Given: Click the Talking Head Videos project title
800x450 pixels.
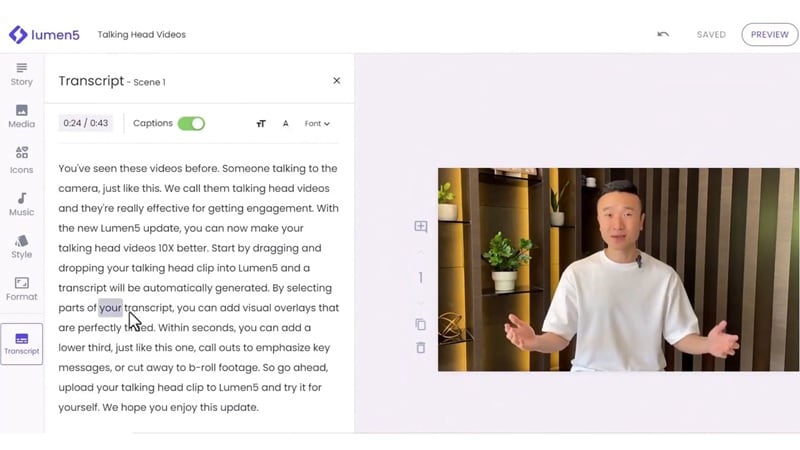Looking at the screenshot, I should (141, 35).
